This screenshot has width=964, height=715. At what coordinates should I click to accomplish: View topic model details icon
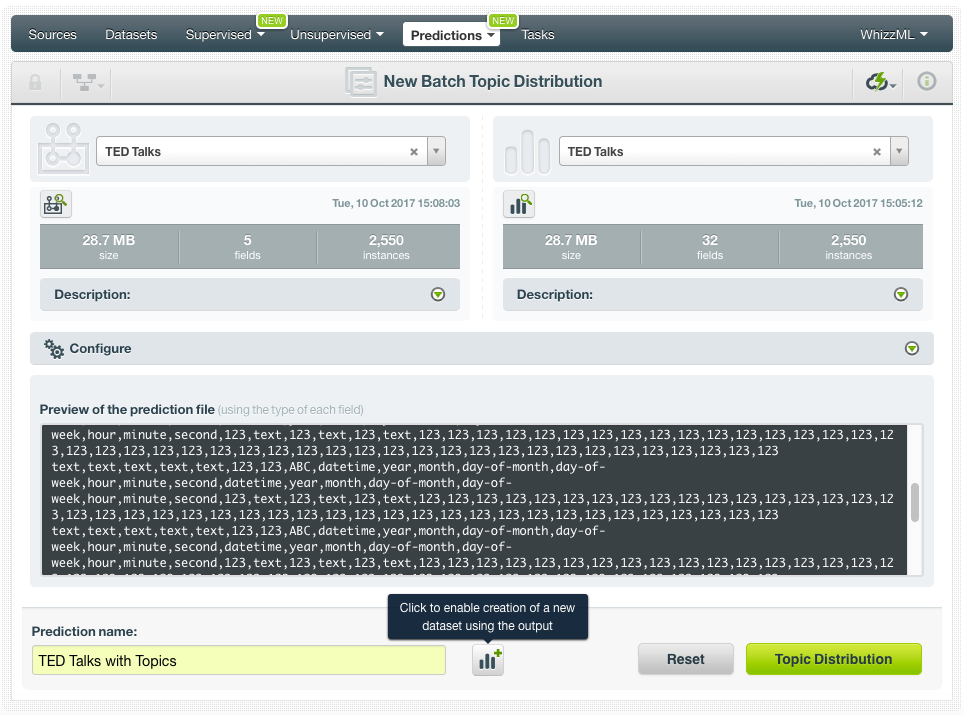(x=56, y=205)
